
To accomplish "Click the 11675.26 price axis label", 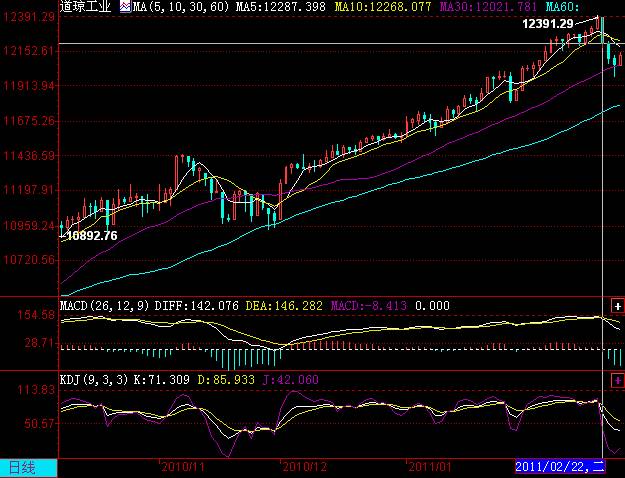I will click(x=29, y=121).
